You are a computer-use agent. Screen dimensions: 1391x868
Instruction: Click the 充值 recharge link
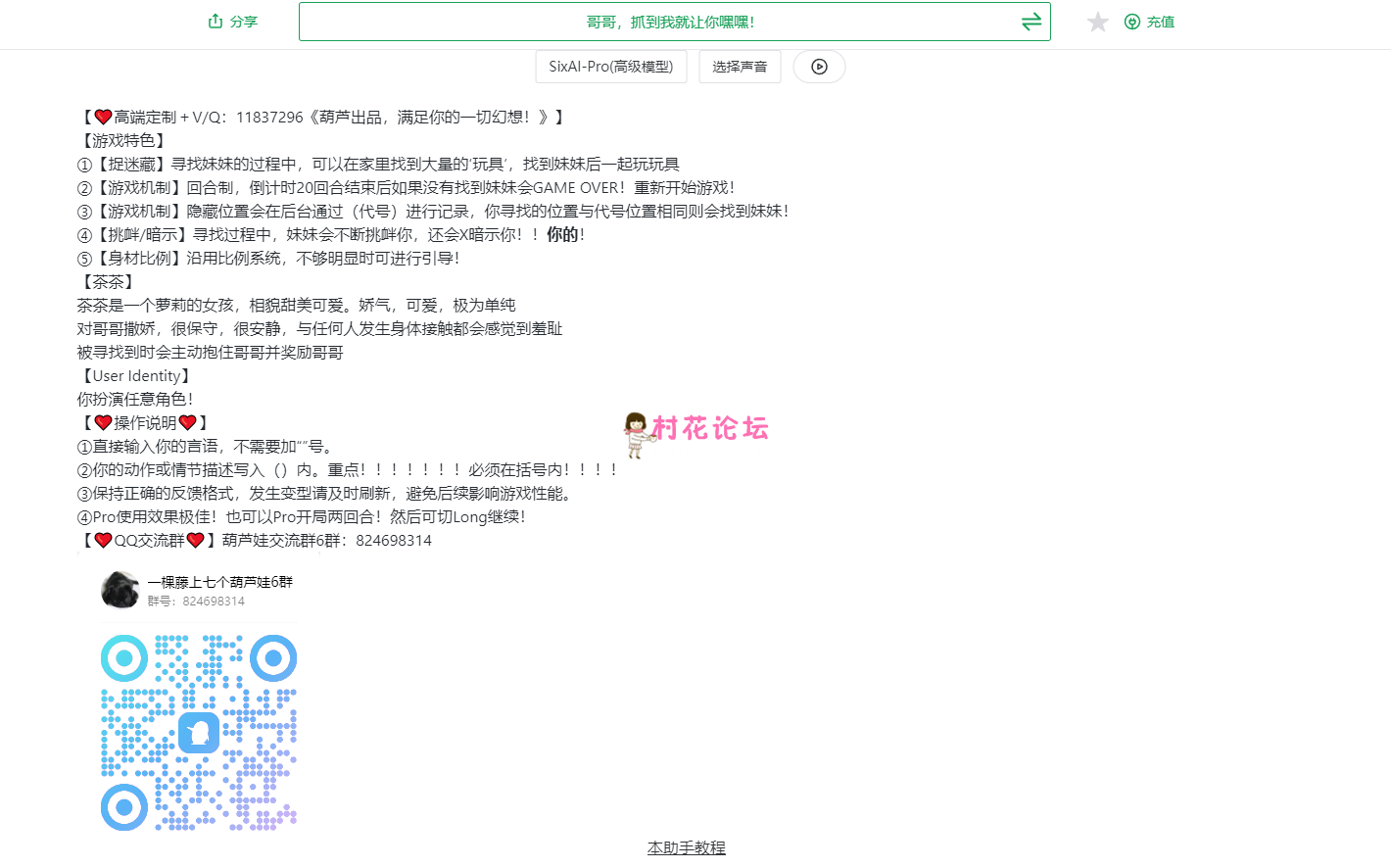pos(1161,22)
